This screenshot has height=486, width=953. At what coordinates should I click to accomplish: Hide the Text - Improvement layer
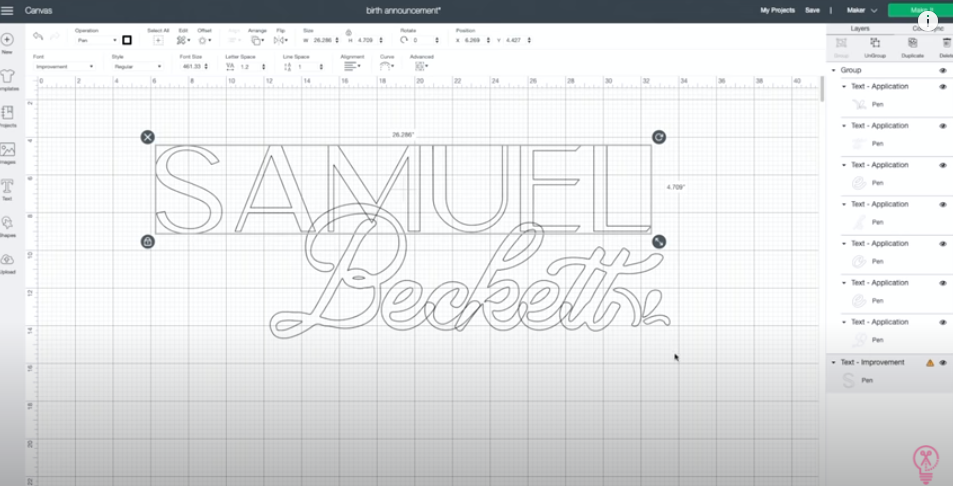point(943,363)
